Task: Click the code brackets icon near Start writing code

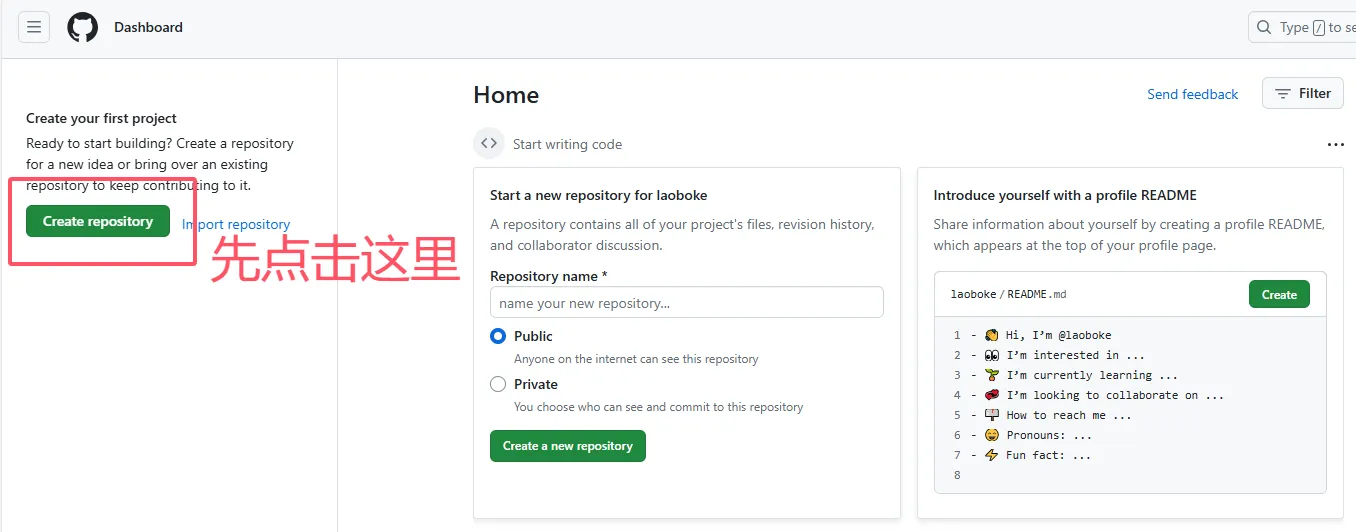Action: pos(489,143)
